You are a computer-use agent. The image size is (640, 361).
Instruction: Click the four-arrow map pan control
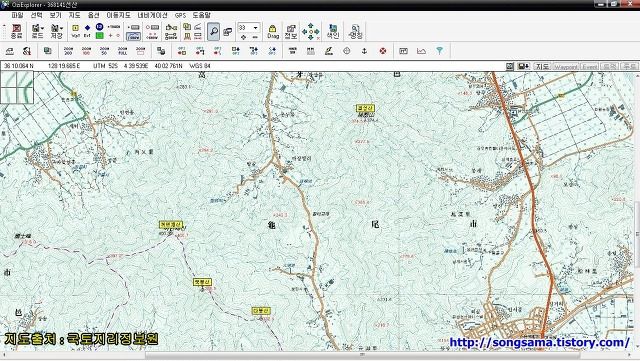(x=311, y=31)
